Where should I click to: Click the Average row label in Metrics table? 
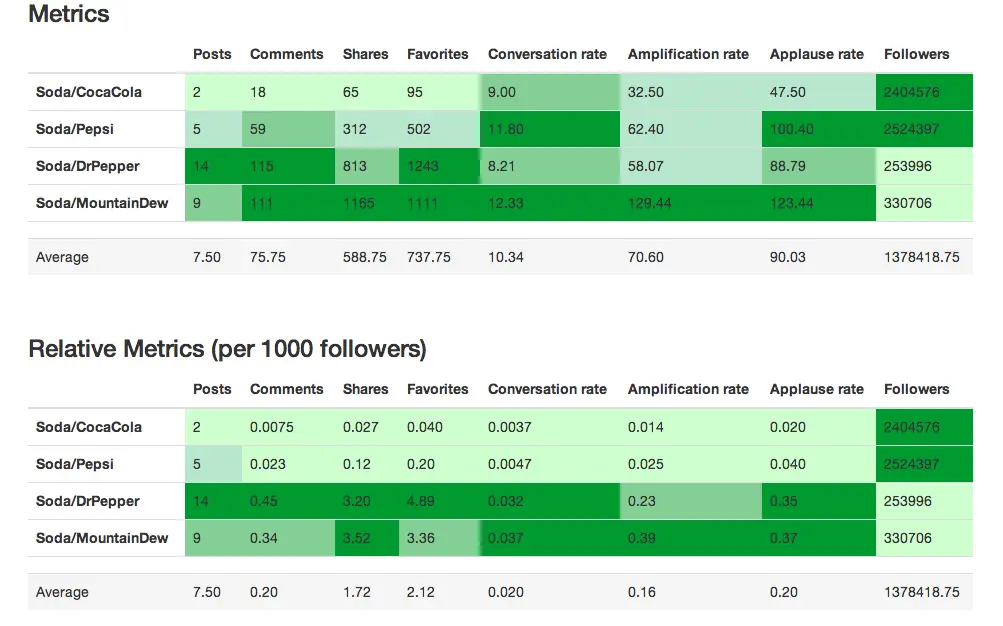pos(62,257)
